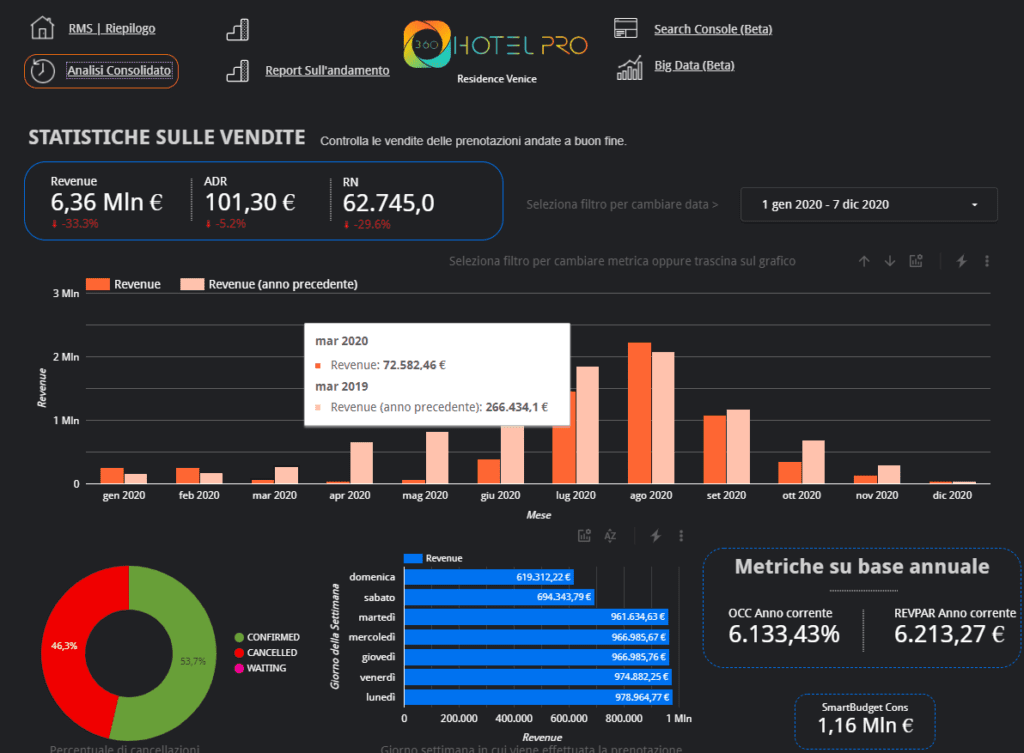Click the Big Data bar chart icon
Viewport: 1024px width, 753px height.
(629, 67)
